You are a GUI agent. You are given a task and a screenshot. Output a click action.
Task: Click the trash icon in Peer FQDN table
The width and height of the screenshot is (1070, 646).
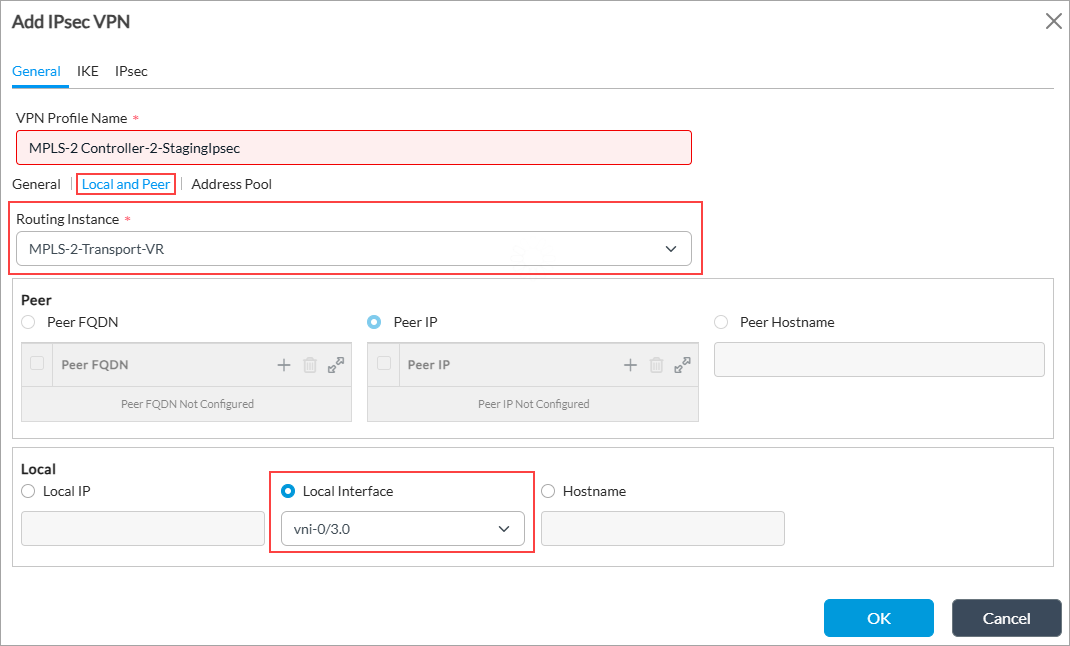pos(310,365)
